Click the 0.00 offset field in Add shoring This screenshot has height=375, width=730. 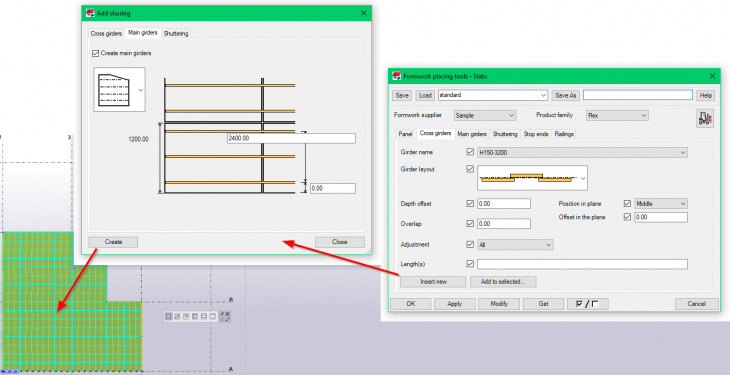pos(332,188)
